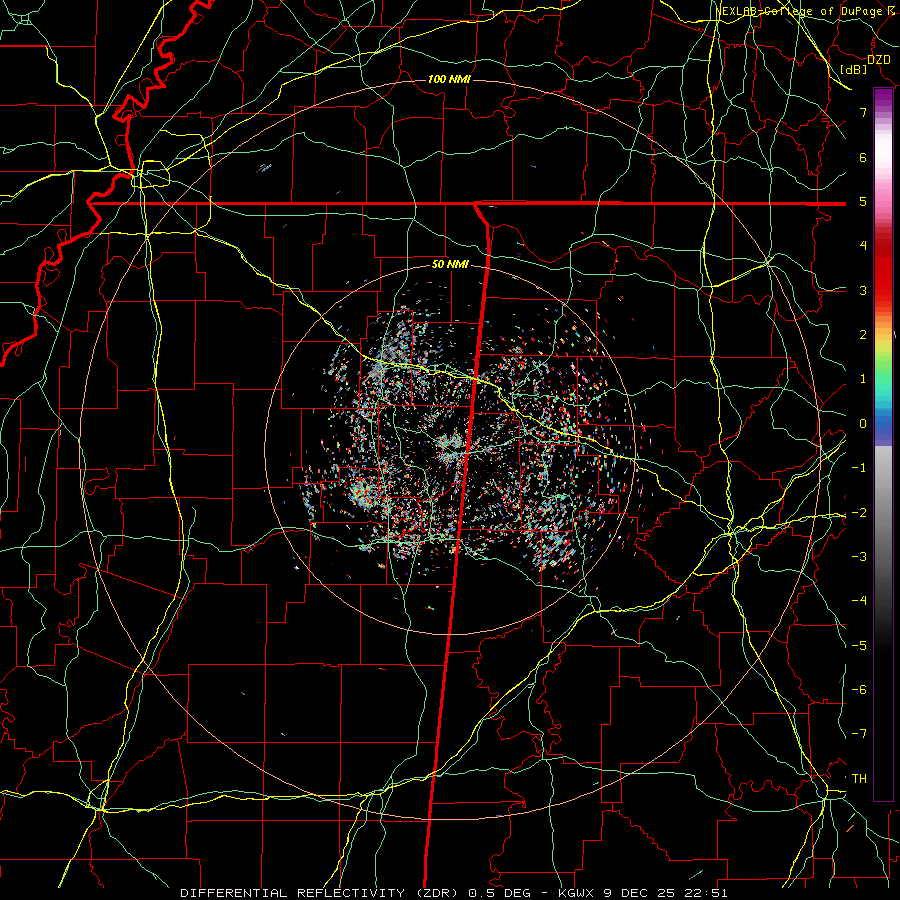Click the ZDR color scale bar
Image resolution: width=900 pixels, height=900 pixels.
point(883,444)
